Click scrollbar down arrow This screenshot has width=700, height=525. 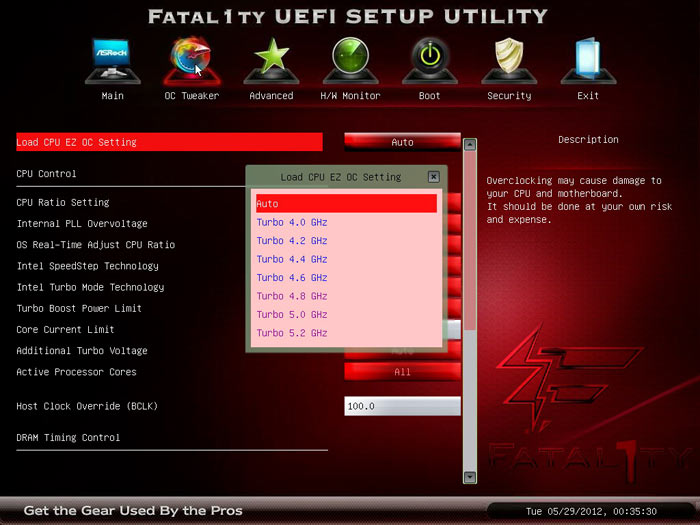(470, 477)
